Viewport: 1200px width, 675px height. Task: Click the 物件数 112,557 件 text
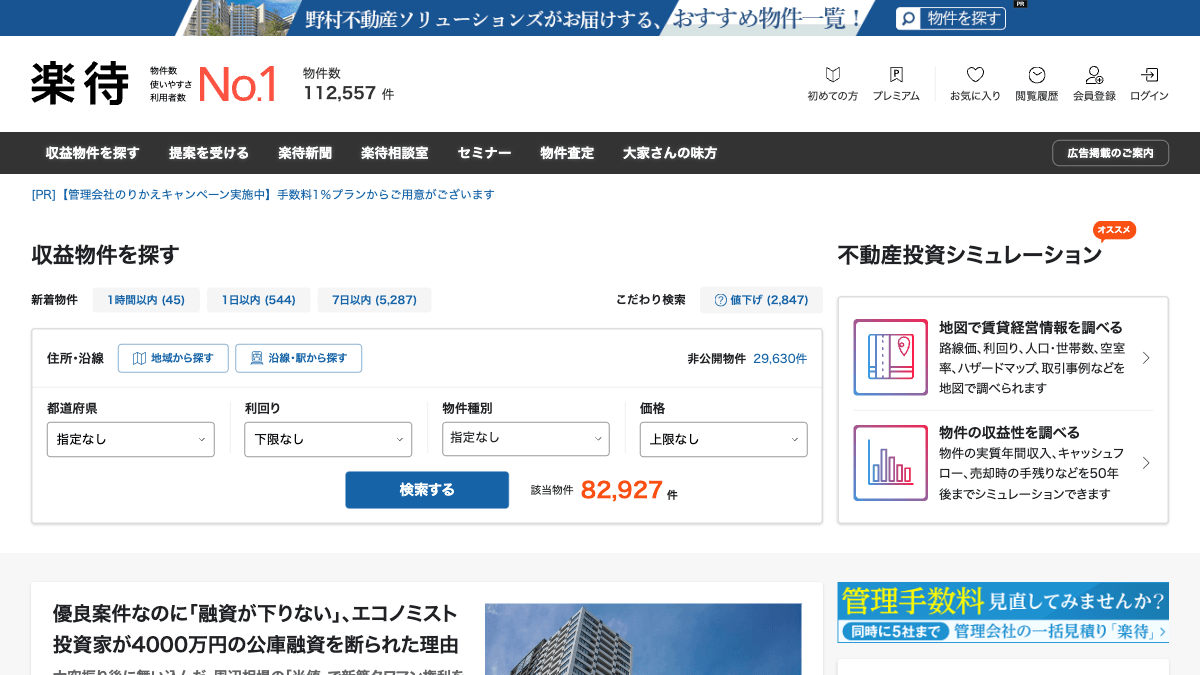348,84
